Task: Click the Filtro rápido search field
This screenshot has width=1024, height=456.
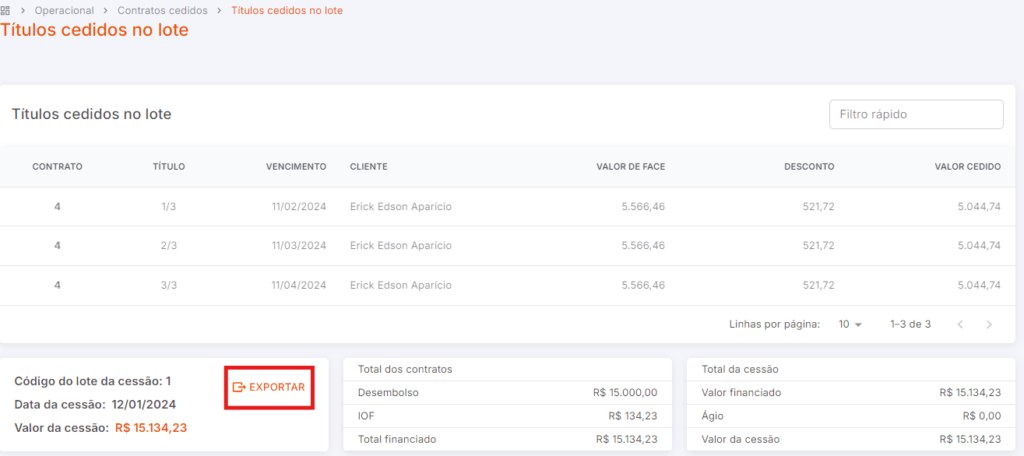Action: (x=916, y=114)
